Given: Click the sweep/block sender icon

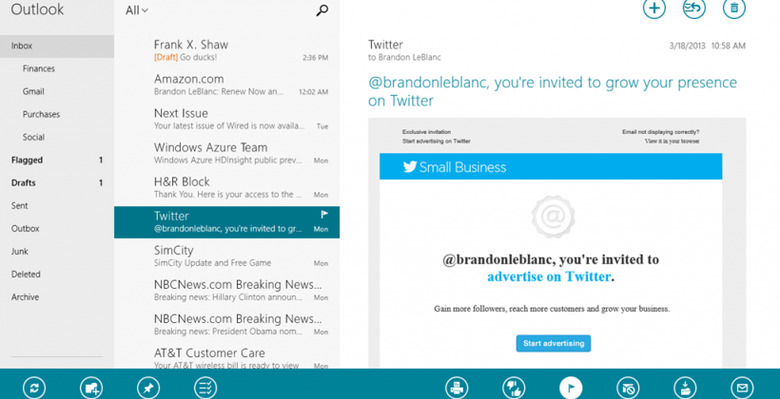Looking at the screenshot, I should [628, 388].
